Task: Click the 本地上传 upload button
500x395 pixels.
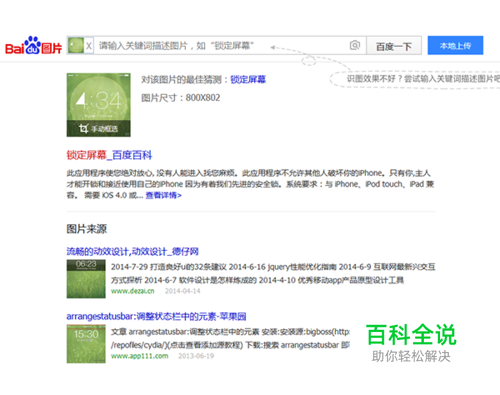Action: pyautogui.click(x=455, y=45)
